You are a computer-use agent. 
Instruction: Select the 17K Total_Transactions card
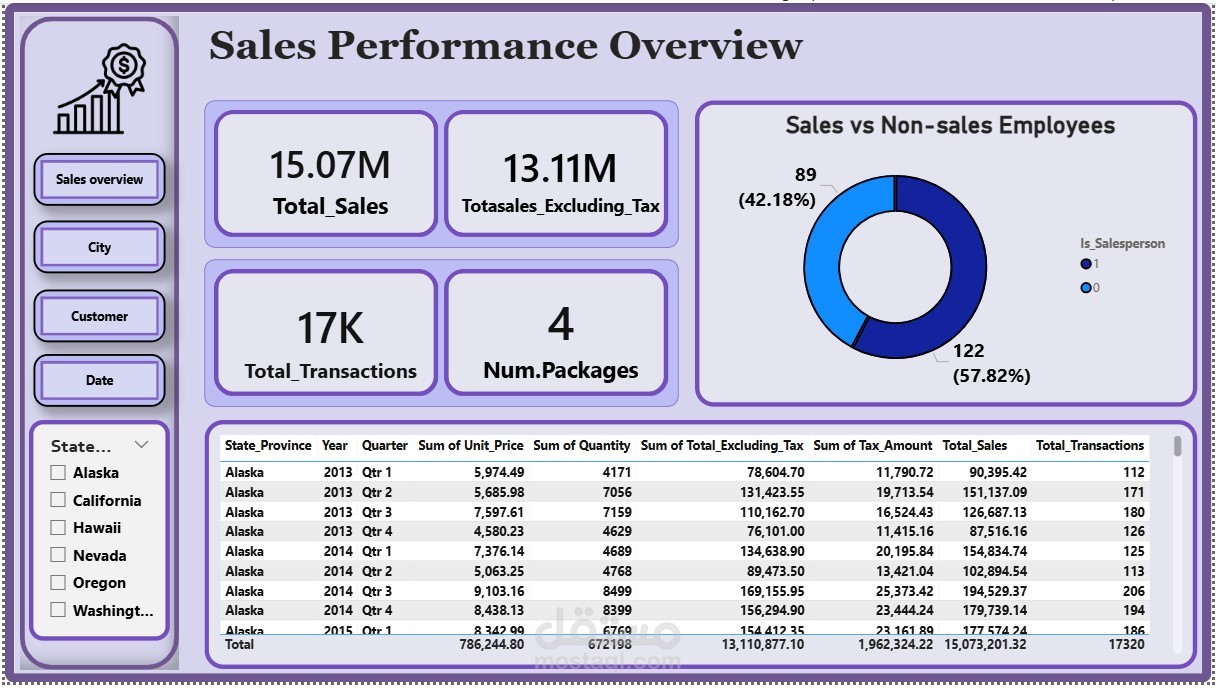[x=326, y=333]
